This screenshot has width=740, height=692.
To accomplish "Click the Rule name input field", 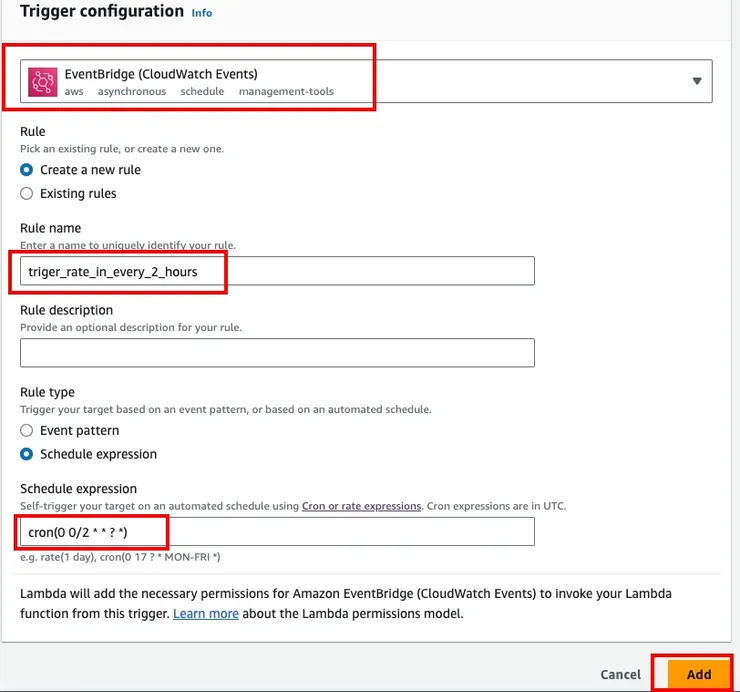I will [277, 271].
